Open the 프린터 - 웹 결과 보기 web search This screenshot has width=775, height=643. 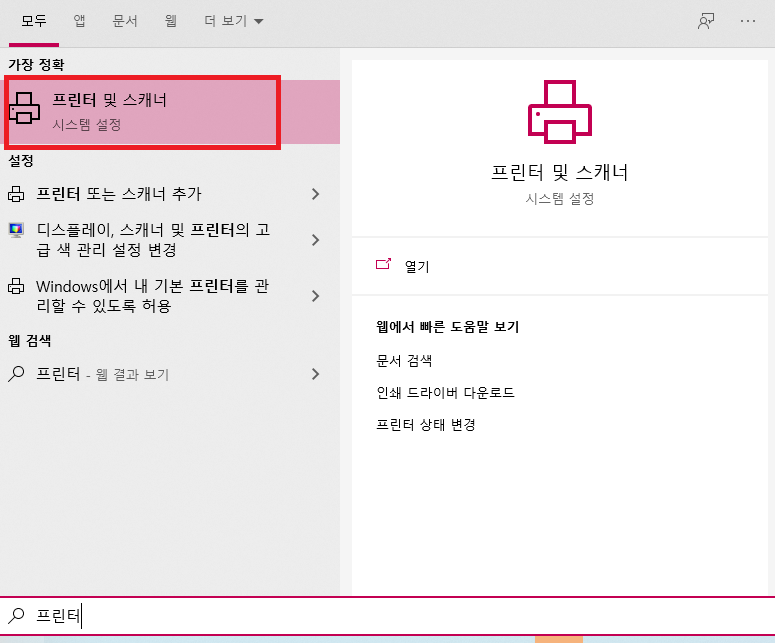pos(170,374)
